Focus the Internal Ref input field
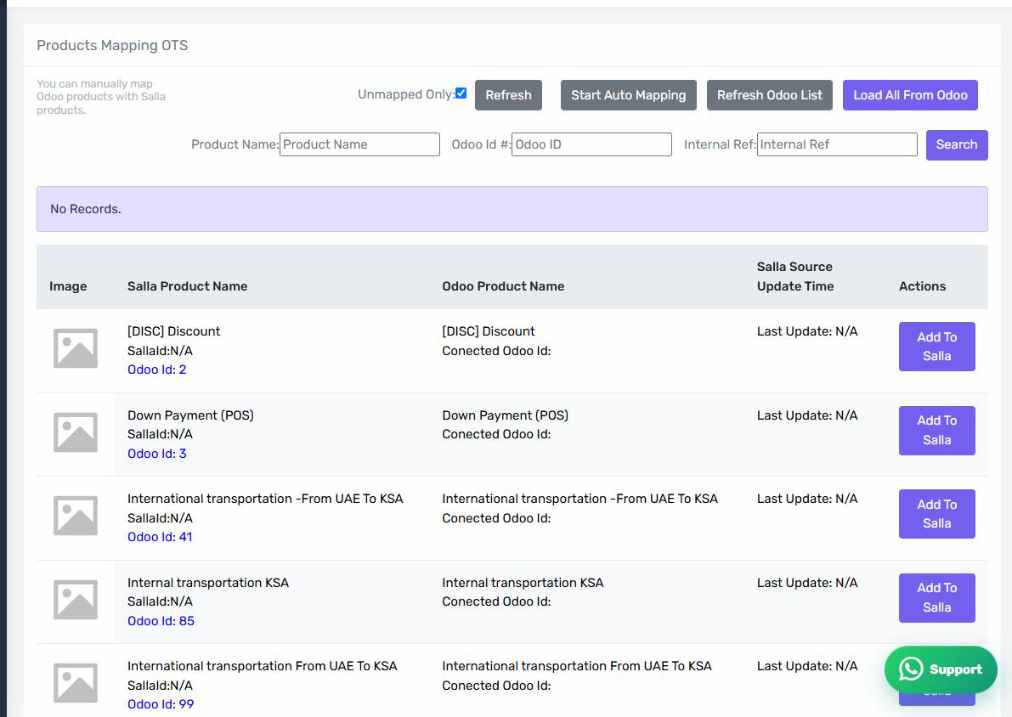The width and height of the screenshot is (1012, 717). tap(837, 145)
